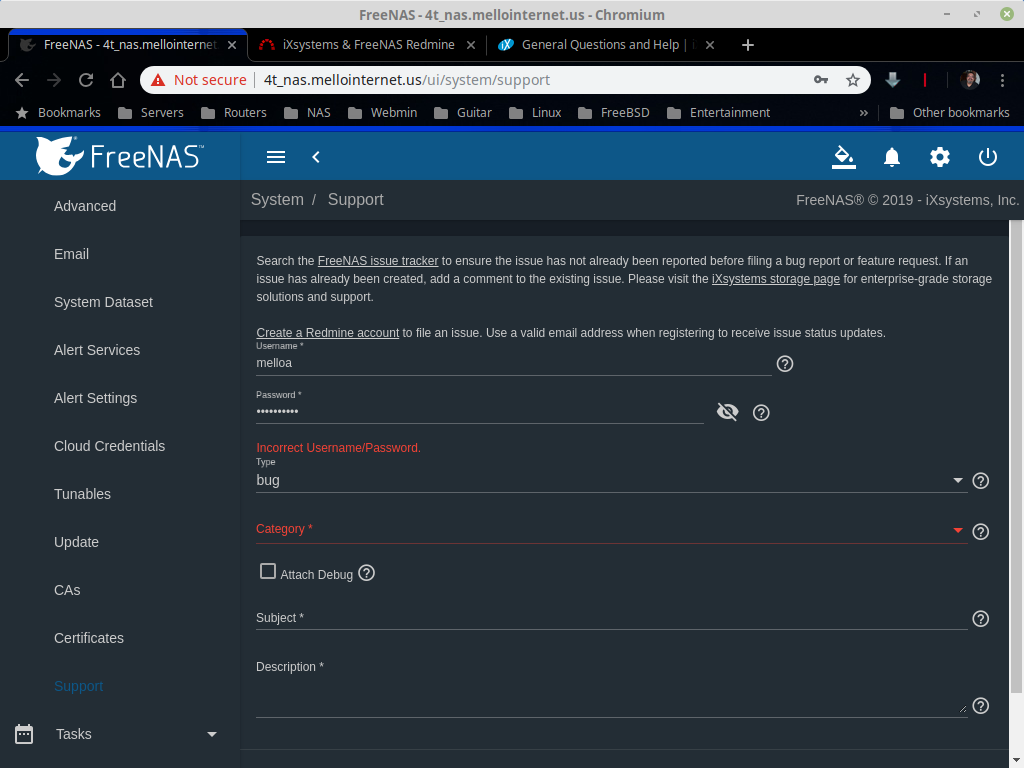Go to browser home page
This screenshot has height=768, width=1024.
118,80
